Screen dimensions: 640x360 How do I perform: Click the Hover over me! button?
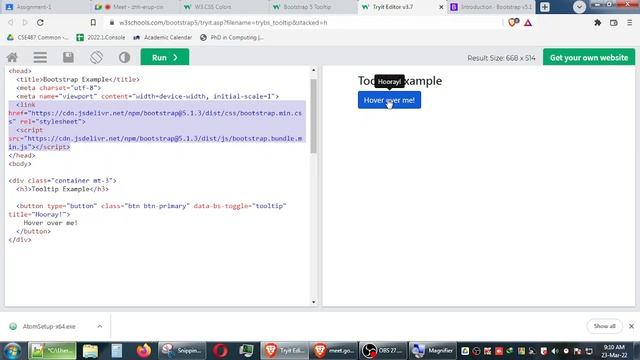389,100
